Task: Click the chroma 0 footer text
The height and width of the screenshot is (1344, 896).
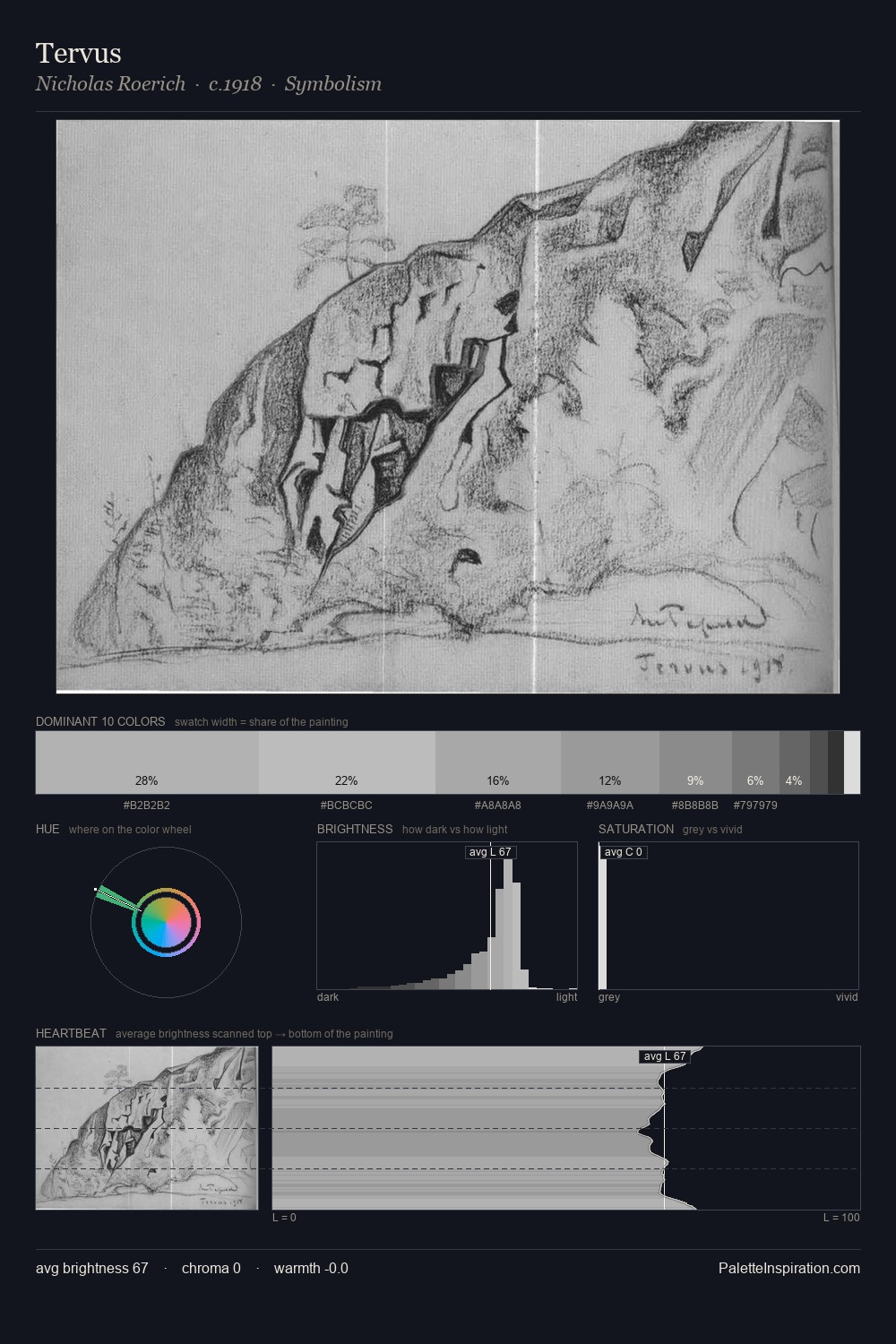Action: tap(211, 1269)
